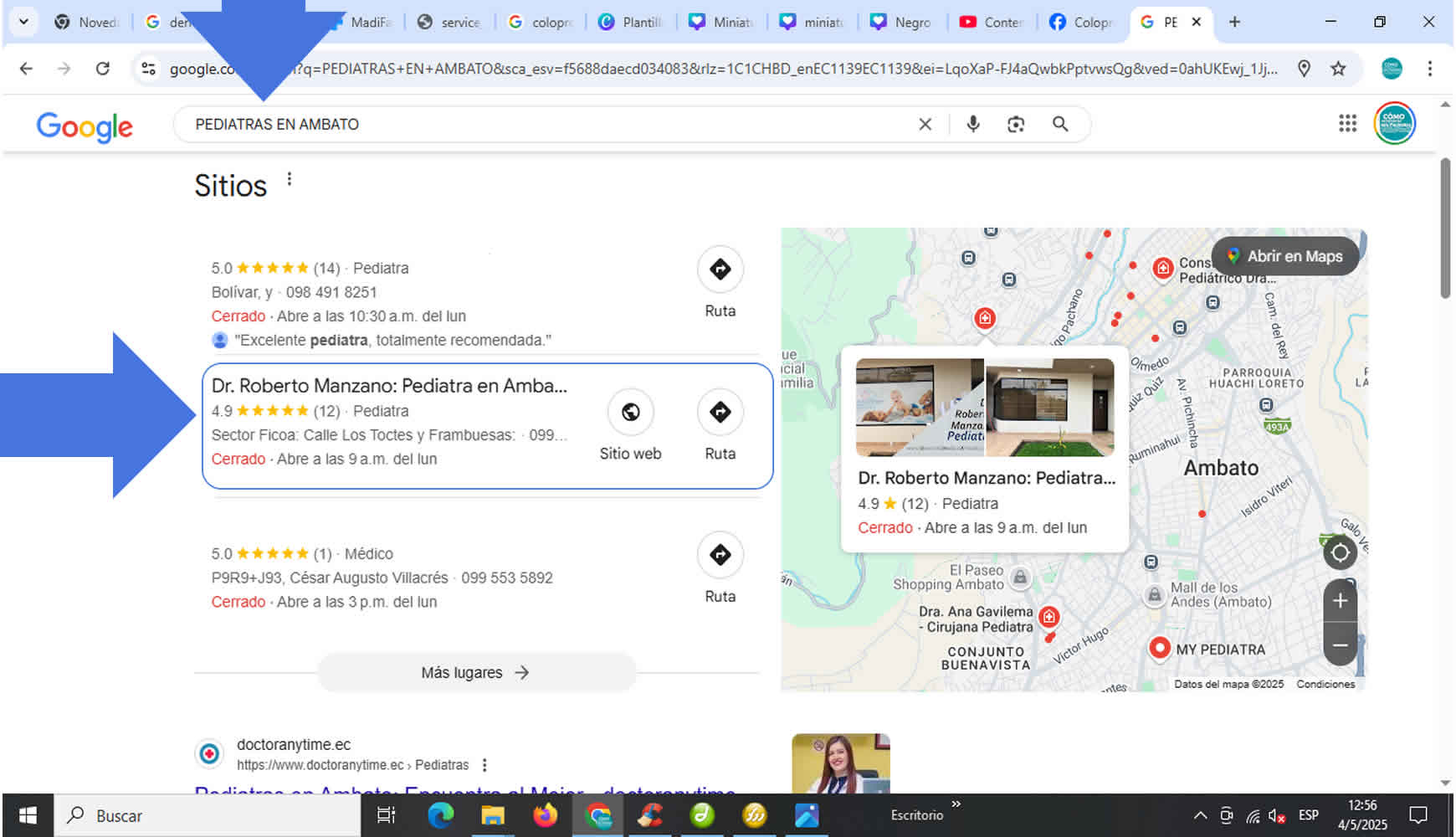Viewport: 1456px width, 837px height.
Task: Click the Ruta directions icon for Dr. Roberto Manzano
Action: [x=719, y=412]
